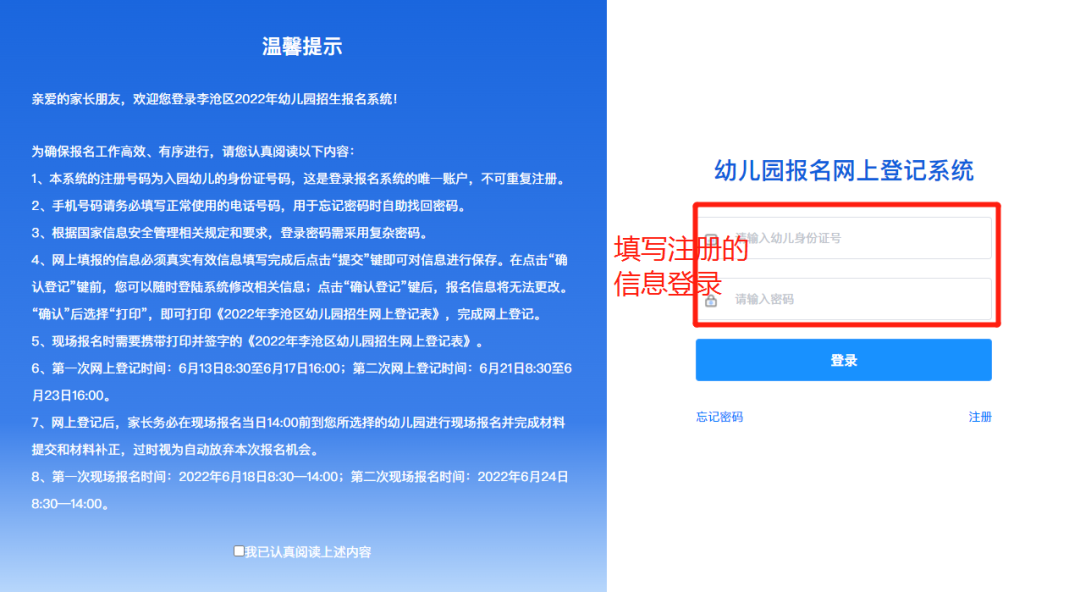Click notice item 7 about 网上登记后
Image resolution: width=1080 pixels, height=592 pixels.
tap(298, 436)
